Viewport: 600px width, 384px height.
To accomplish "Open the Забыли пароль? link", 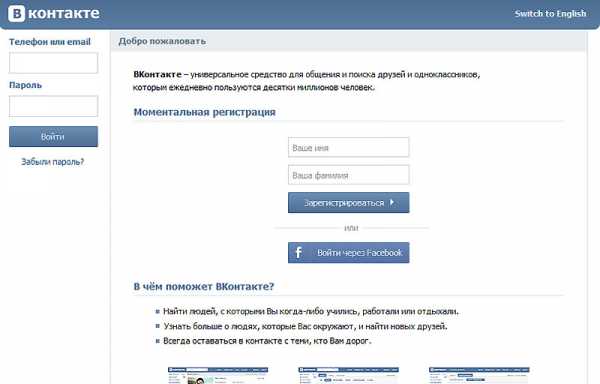I will coord(52,162).
